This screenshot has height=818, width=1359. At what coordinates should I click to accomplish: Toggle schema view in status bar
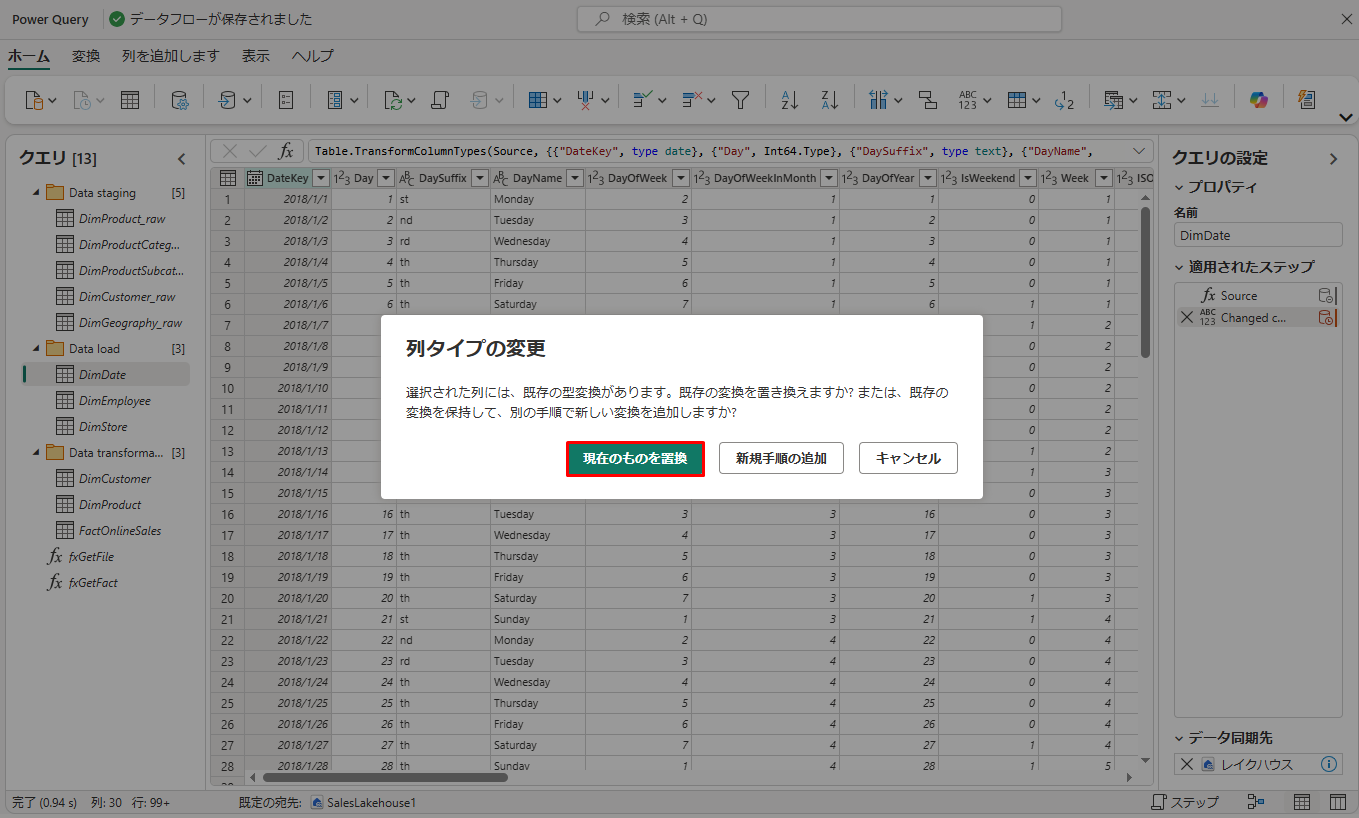[x=1337, y=802]
